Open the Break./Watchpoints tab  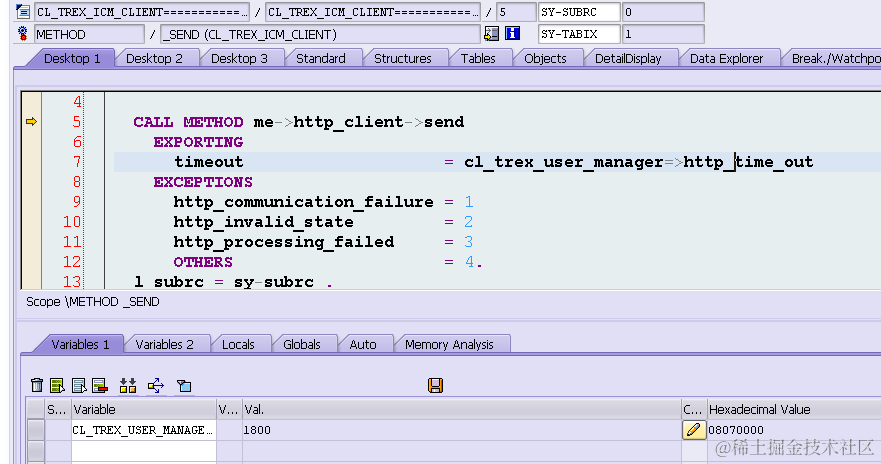point(834,58)
